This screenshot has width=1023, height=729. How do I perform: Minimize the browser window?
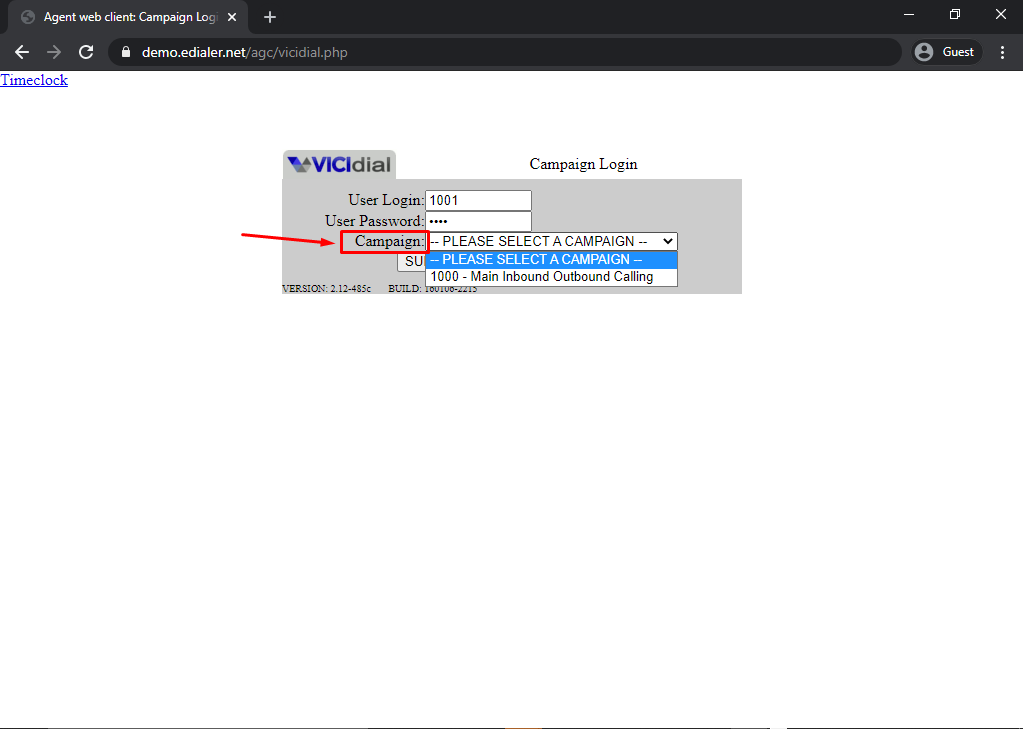click(x=909, y=14)
